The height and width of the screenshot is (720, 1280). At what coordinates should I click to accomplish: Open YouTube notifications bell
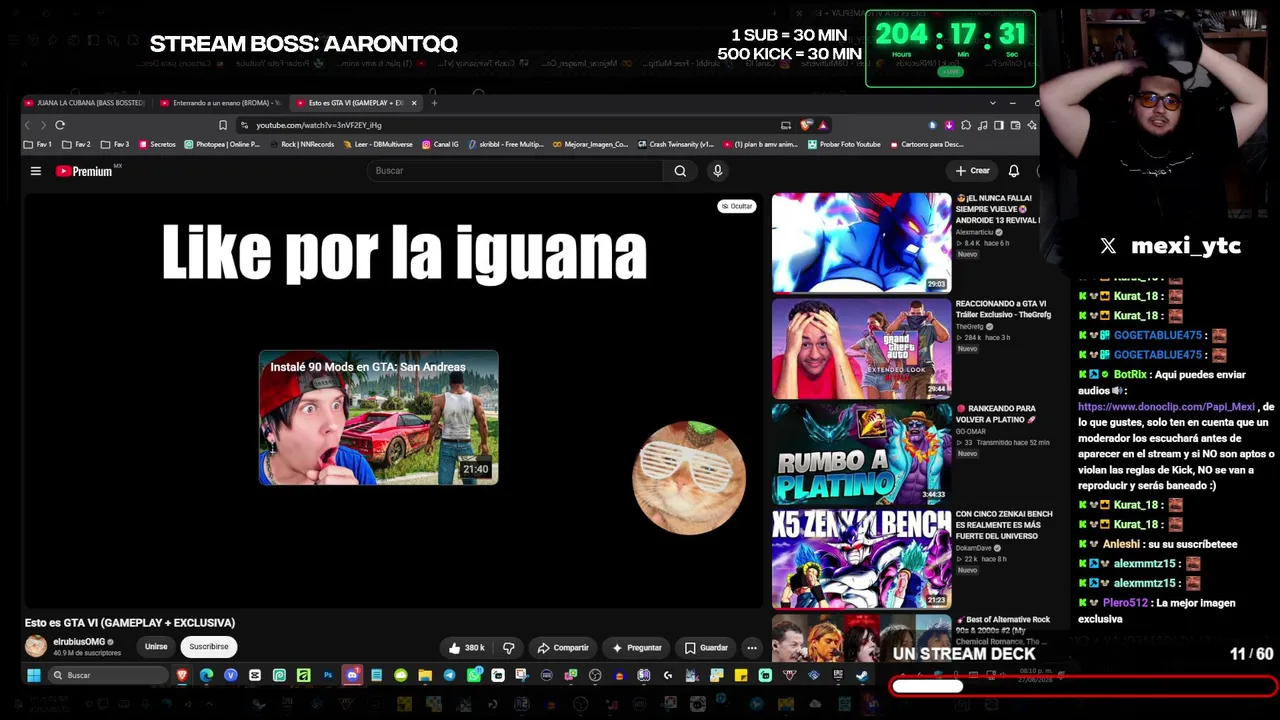click(x=1014, y=171)
